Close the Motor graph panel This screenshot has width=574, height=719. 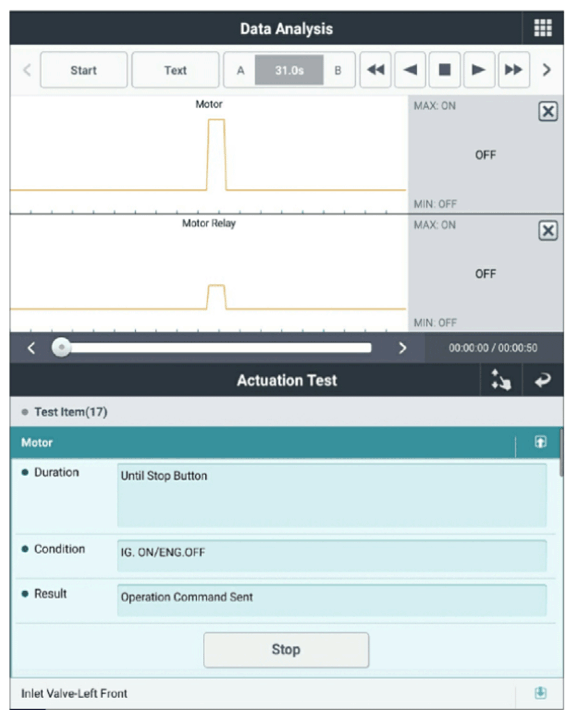point(548,111)
